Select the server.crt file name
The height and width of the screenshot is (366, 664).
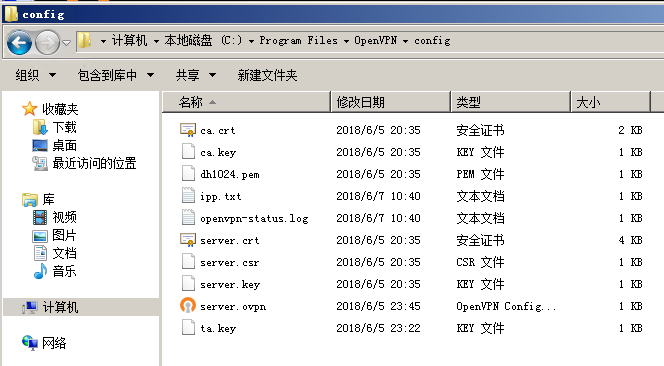coord(230,241)
